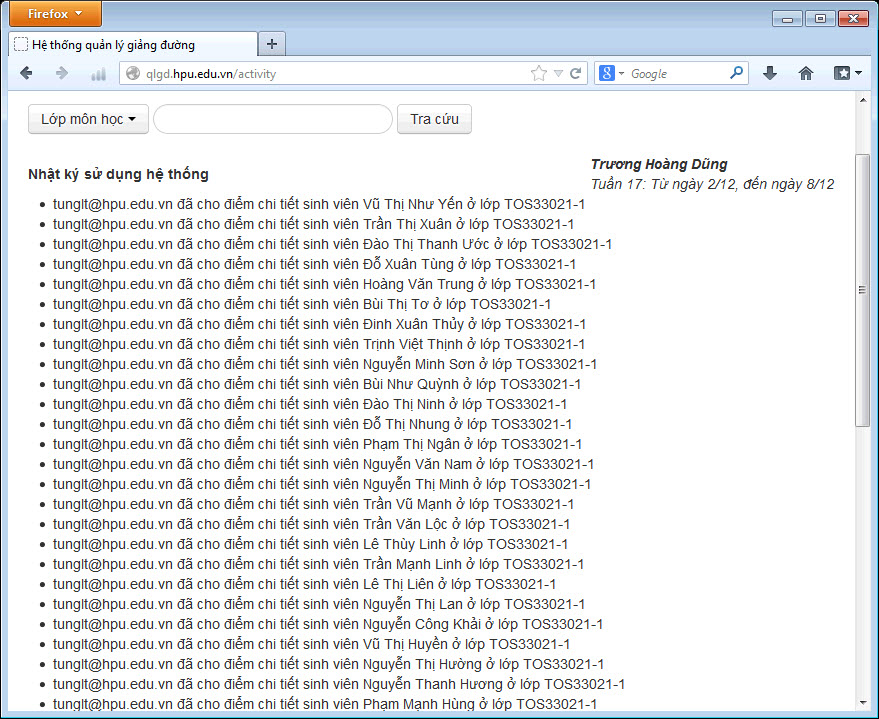Go back to the previous page
The height and width of the screenshot is (719, 879).
[x=27, y=73]
